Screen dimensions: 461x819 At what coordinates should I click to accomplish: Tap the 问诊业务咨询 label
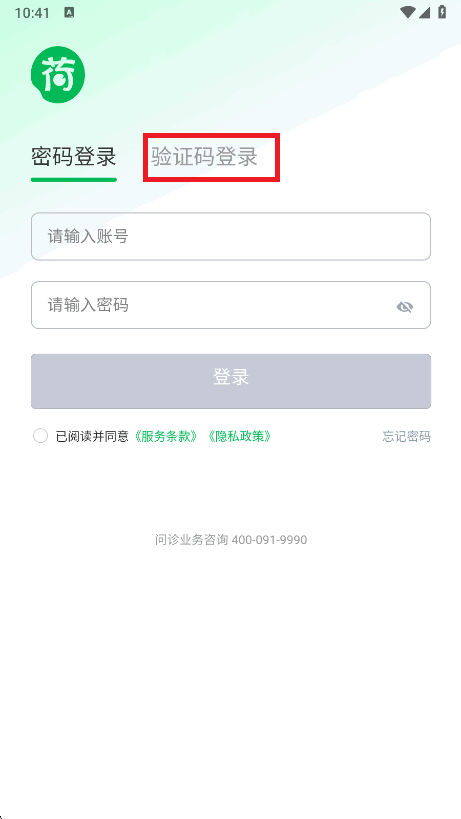192,540
